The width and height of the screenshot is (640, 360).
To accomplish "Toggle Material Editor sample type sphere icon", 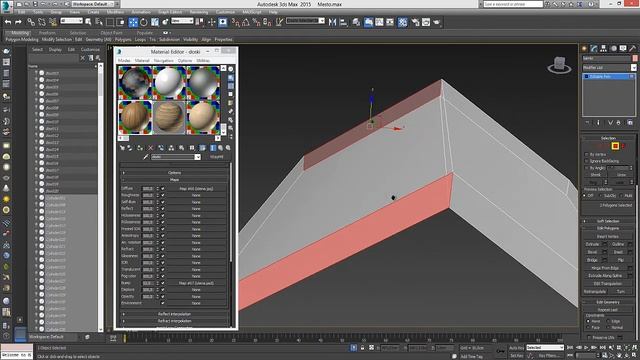I will [231, 69].
